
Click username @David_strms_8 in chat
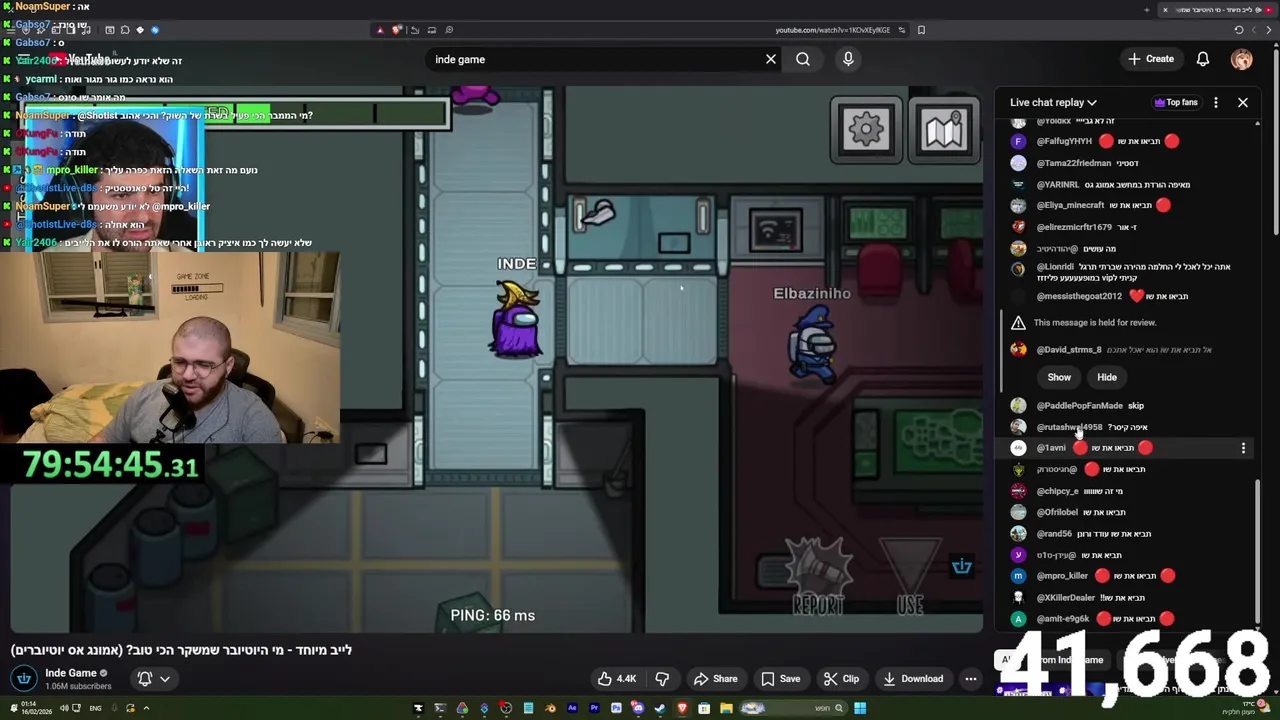point(1069,350)
